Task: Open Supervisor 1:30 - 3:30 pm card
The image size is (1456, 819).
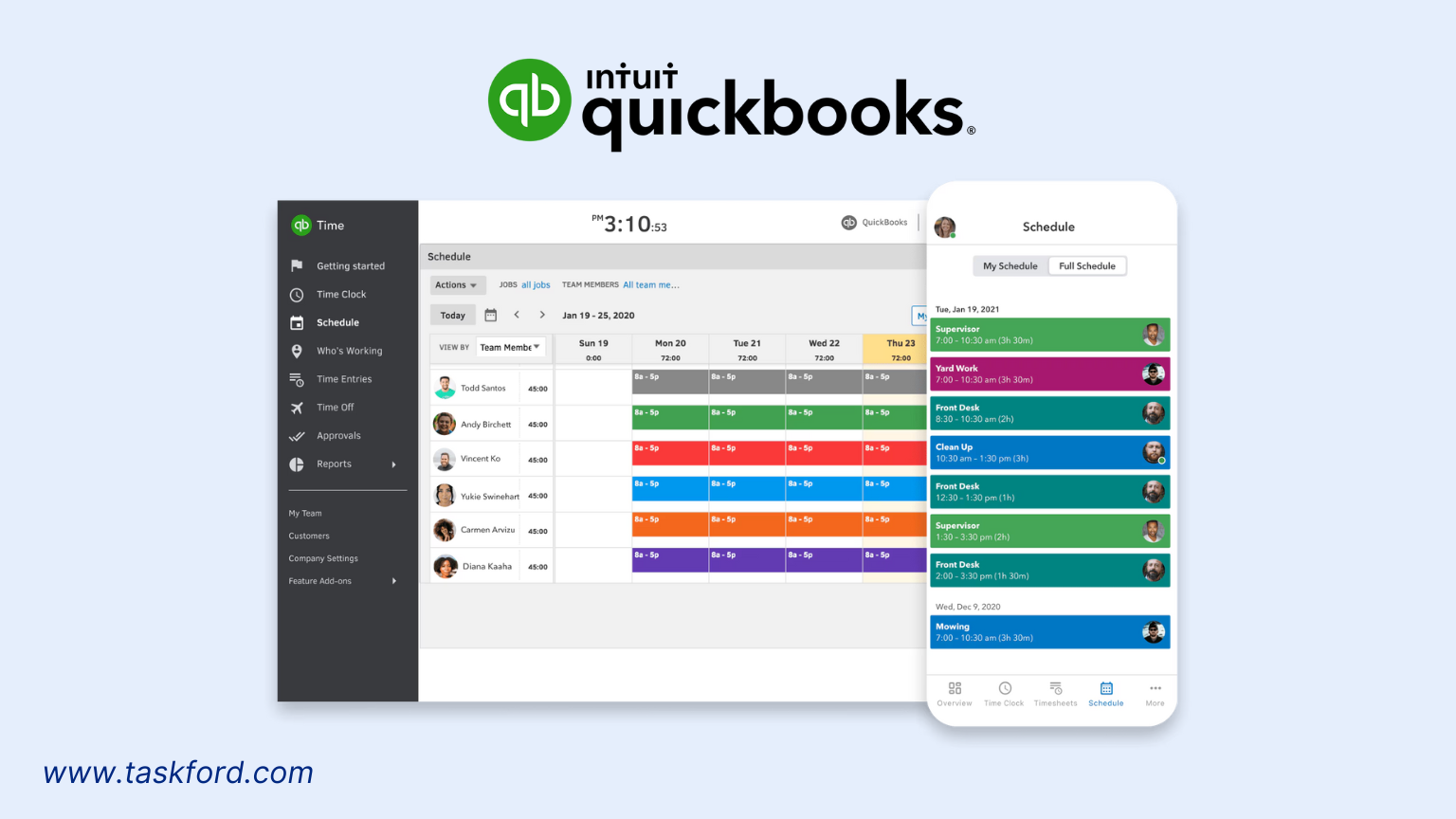Action: (x=1050, y=531)
